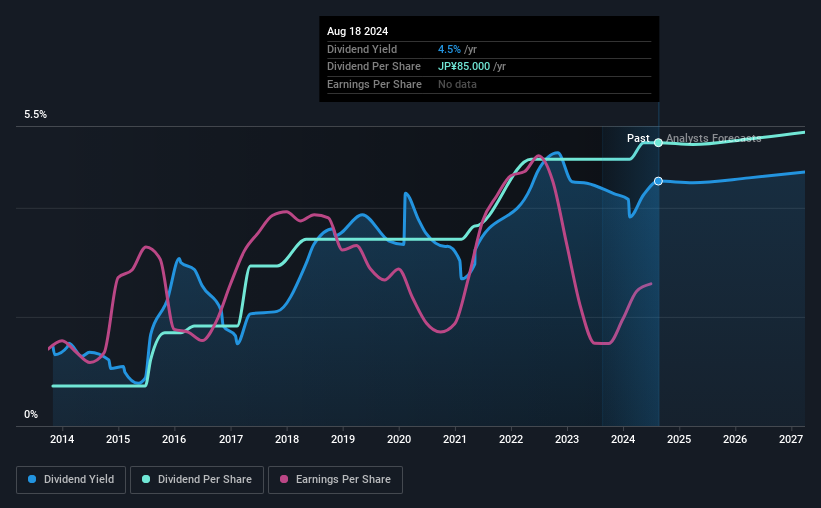821x508 pixels.
Task: Click the pink Earnings Per Share legend dot
Action: coord(284,479)
